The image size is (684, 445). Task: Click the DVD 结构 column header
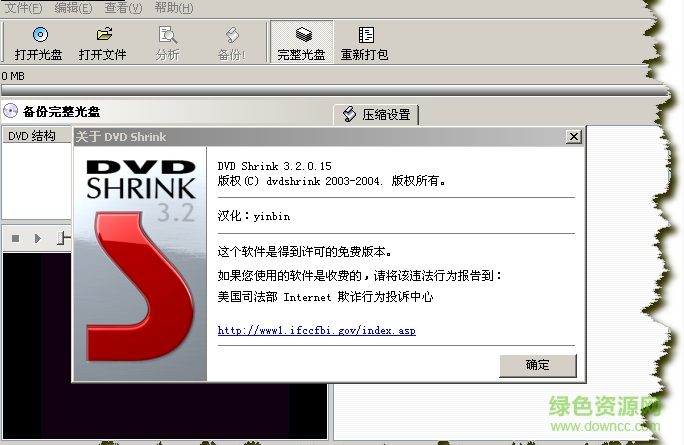click(32, 136)
